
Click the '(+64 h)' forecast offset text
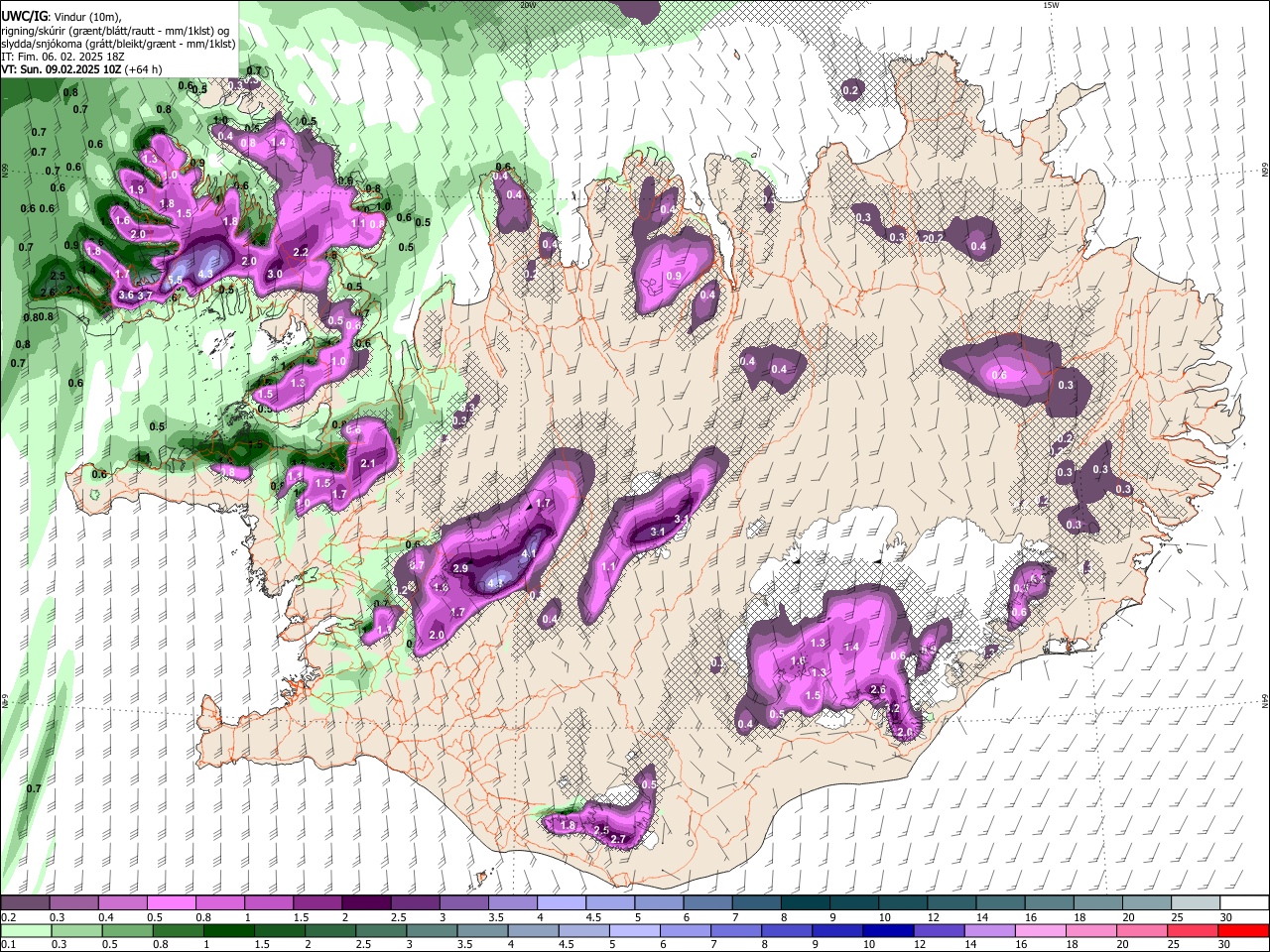point(144,69)
